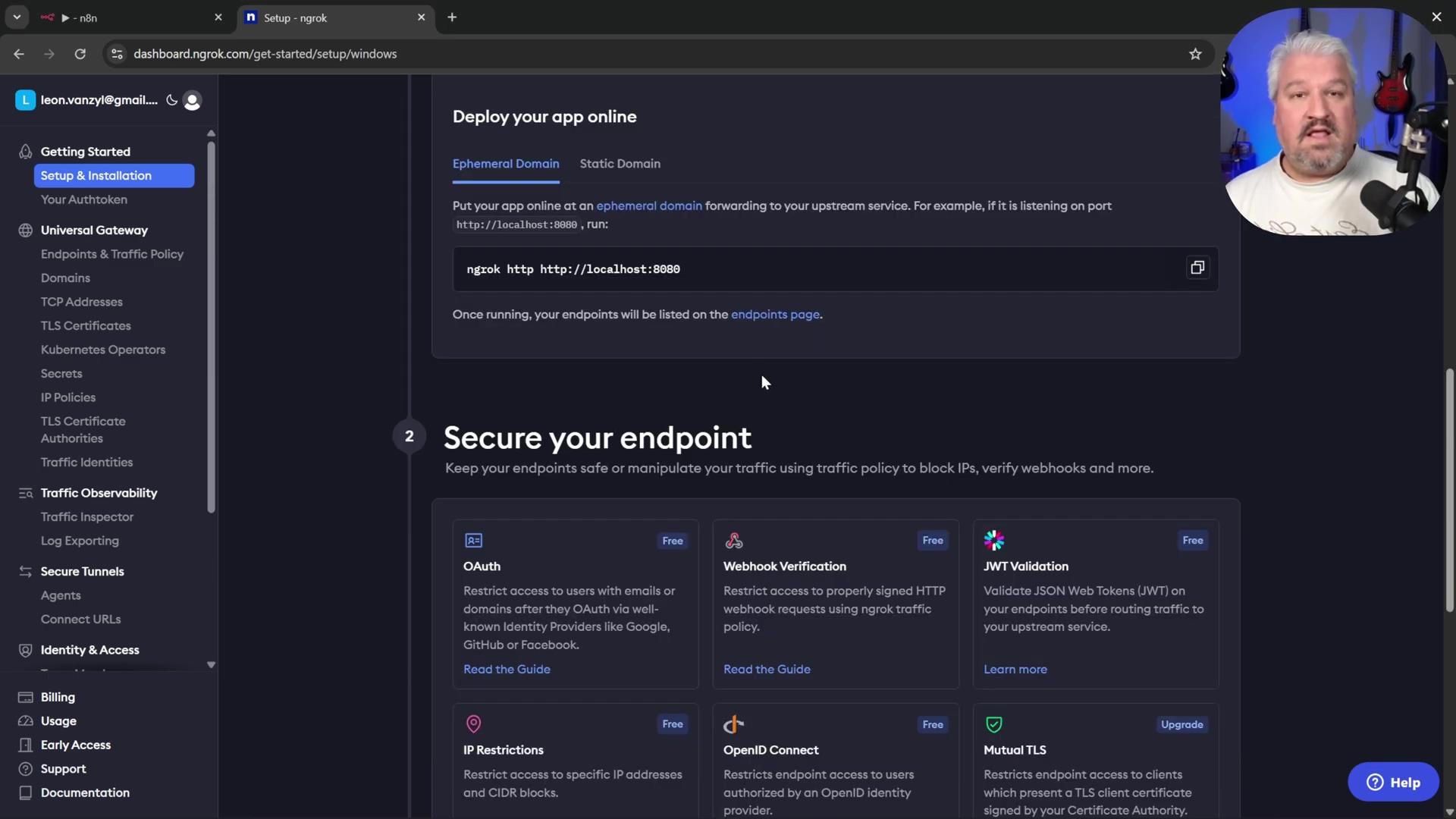Click the OAuth card icon
Screen dimensions: 1456x819
(473, 541)
